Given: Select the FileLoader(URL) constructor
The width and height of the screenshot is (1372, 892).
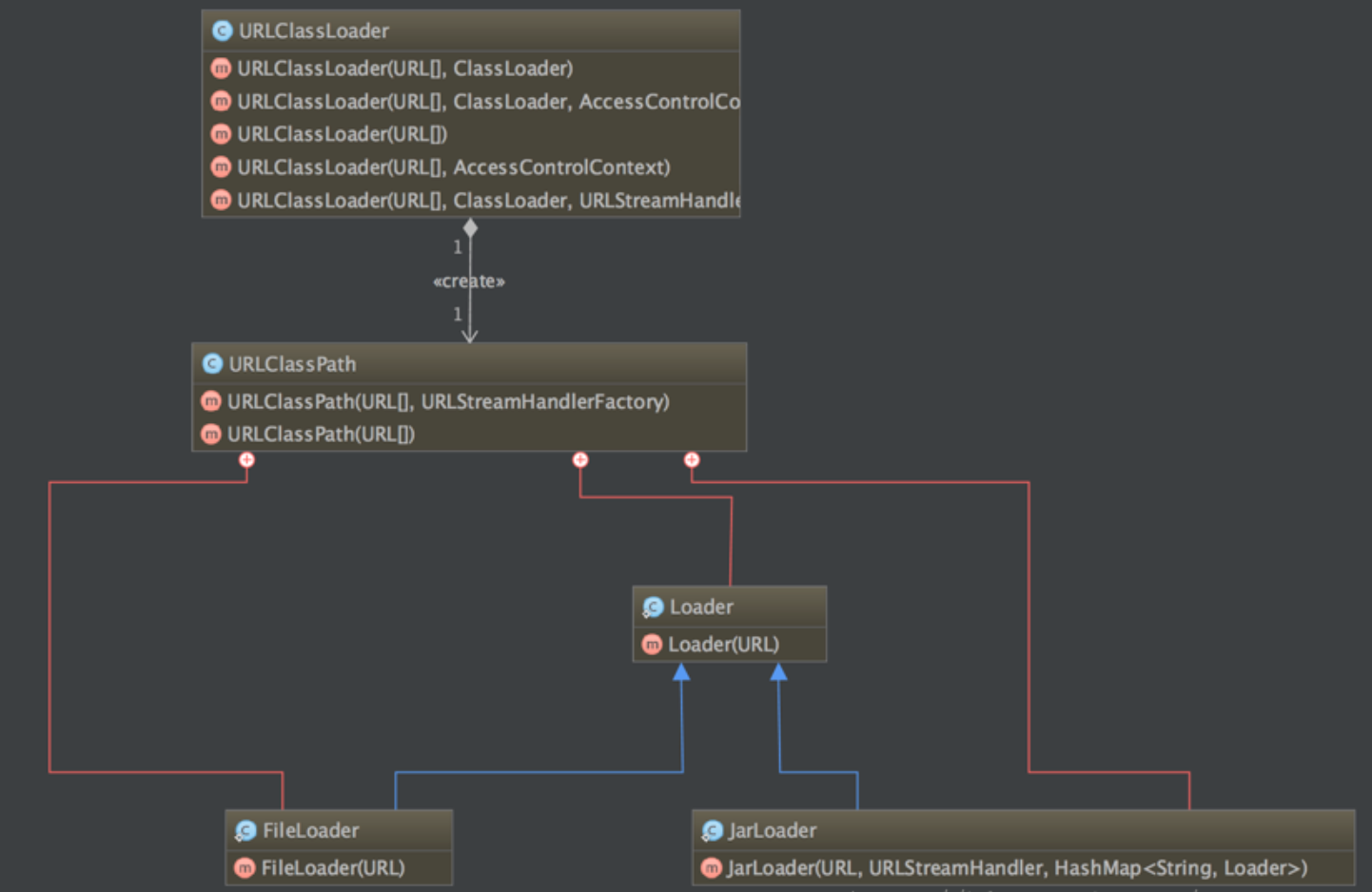Looking at the screenshot, I should click(x=333, y=868).
